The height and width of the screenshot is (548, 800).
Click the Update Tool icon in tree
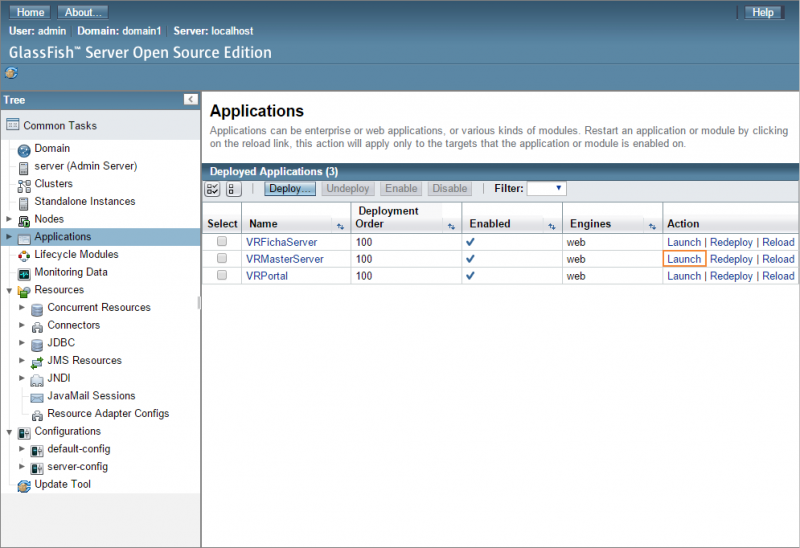click(24, 486)
